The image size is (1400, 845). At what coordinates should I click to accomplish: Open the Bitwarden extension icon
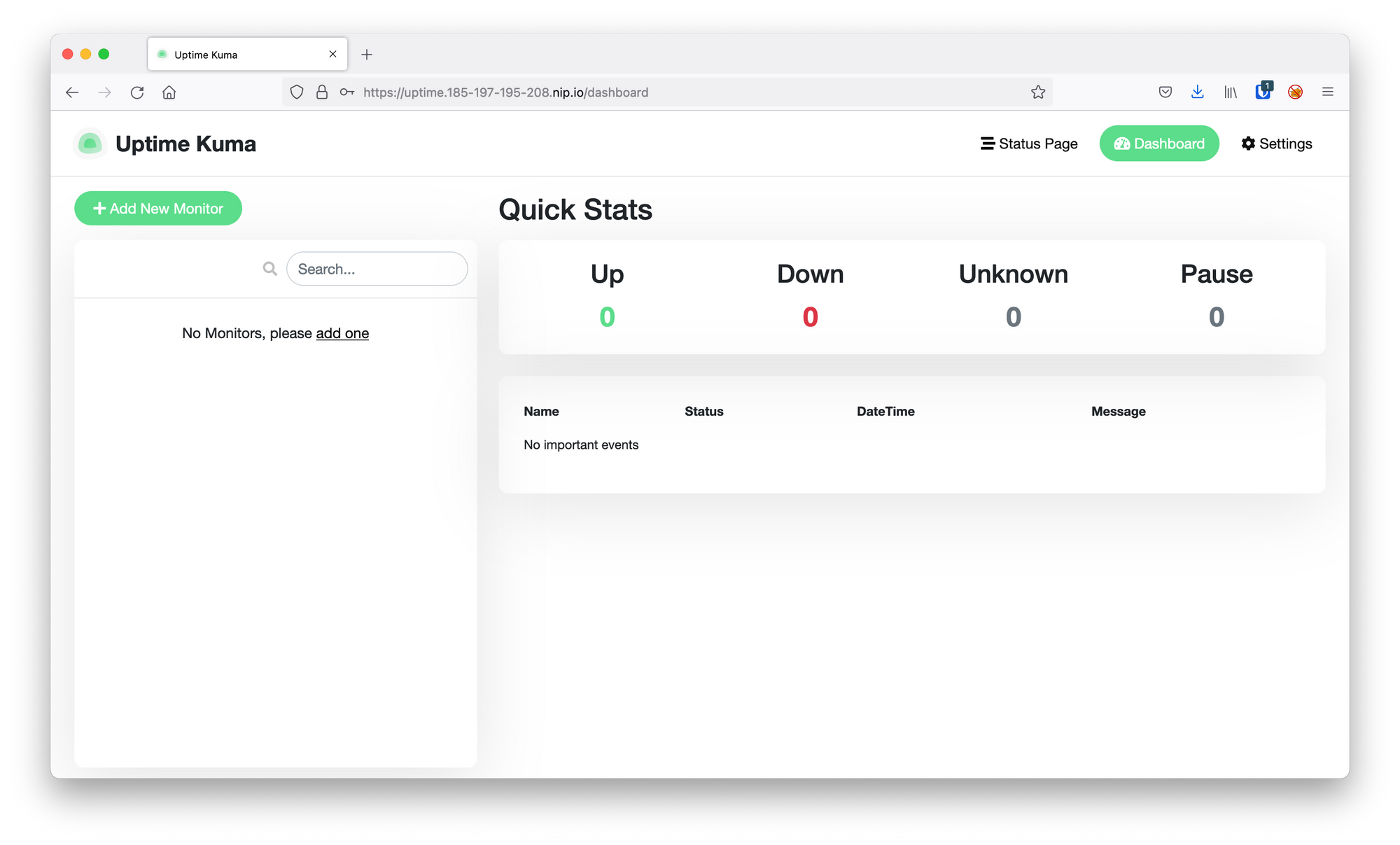(1263, 91)
